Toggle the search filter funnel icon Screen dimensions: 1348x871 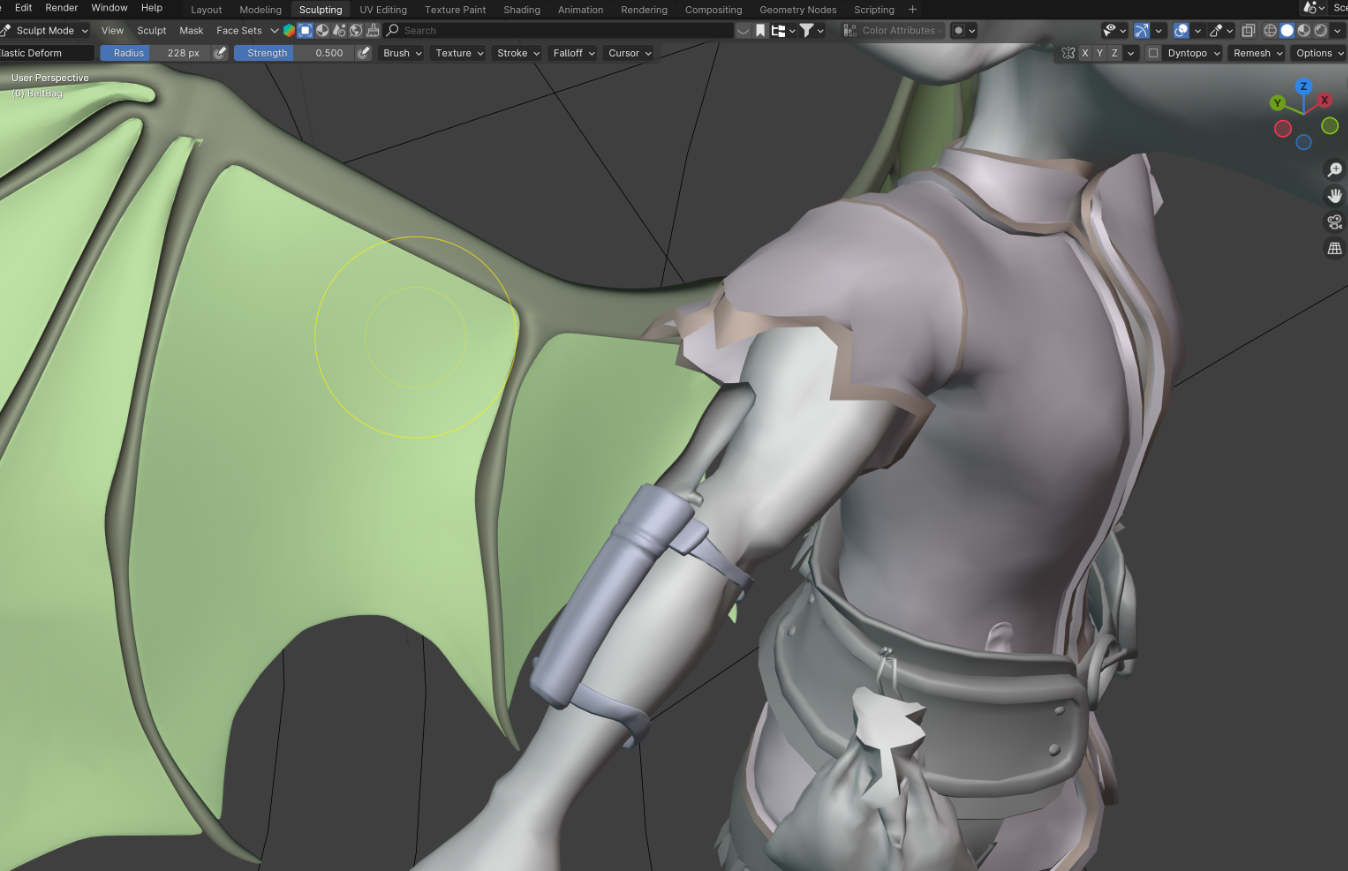point(806,30)
